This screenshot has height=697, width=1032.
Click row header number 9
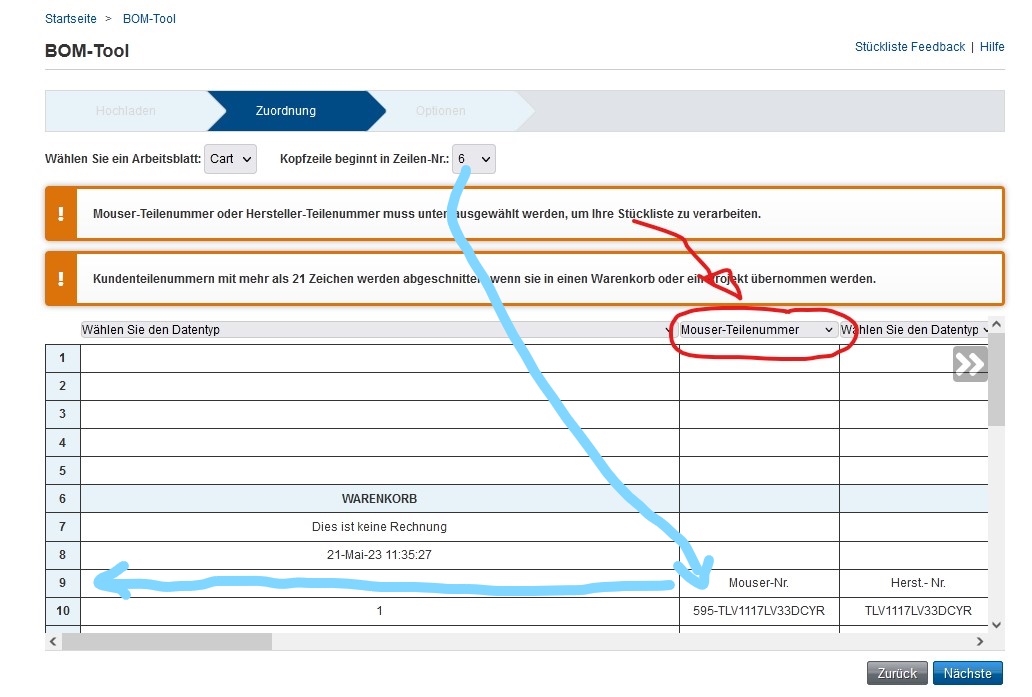[63, 583]
